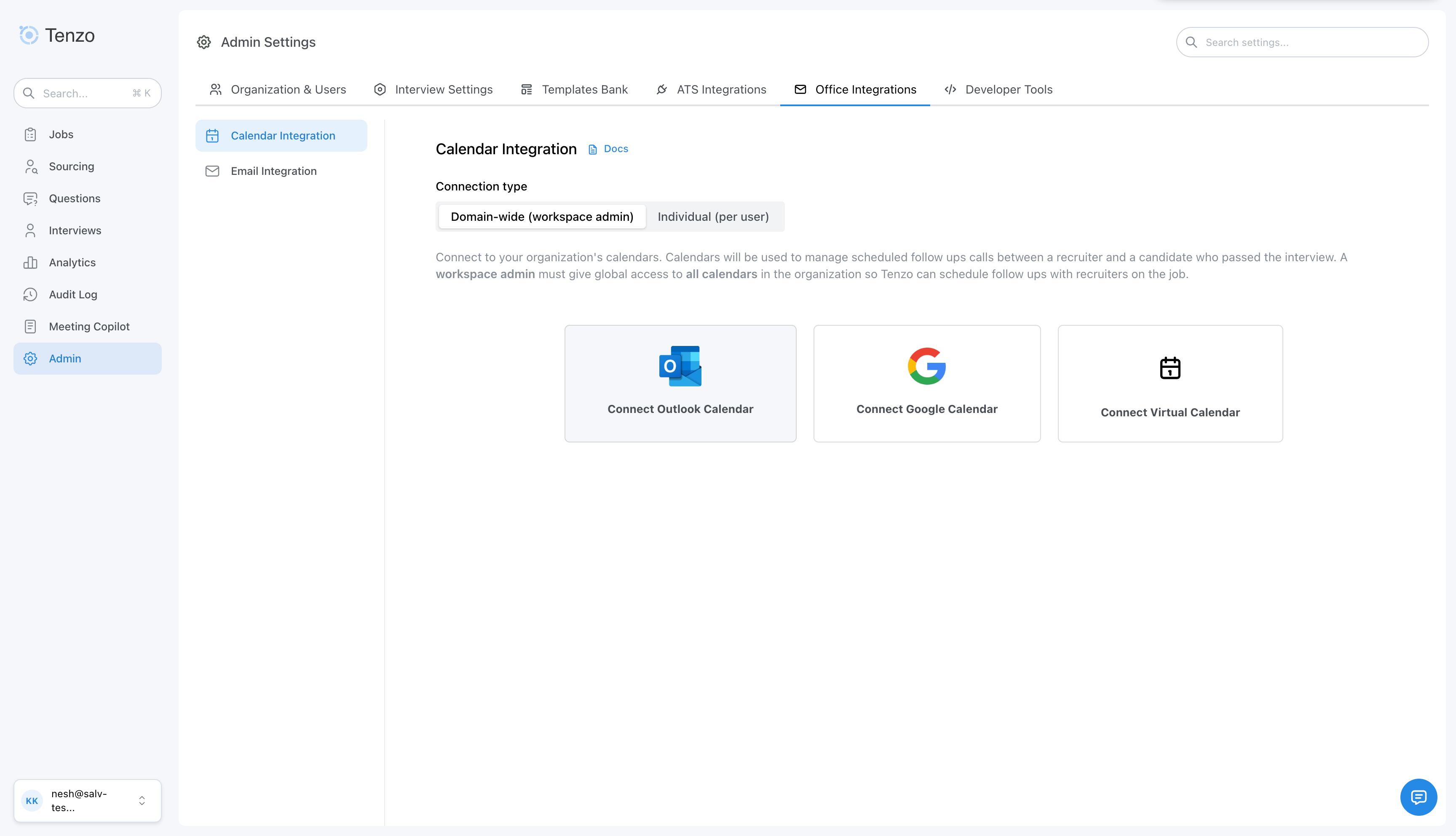Click the Sourcing person-search icon
Screen dimensions: 1456x836
[x=30, y=166]
